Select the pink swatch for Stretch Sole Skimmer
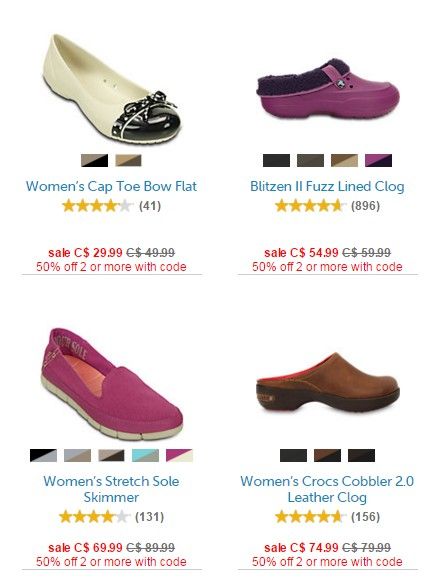Image resolution: width=440 pixels, height=584 pixels. coord(180,456)
